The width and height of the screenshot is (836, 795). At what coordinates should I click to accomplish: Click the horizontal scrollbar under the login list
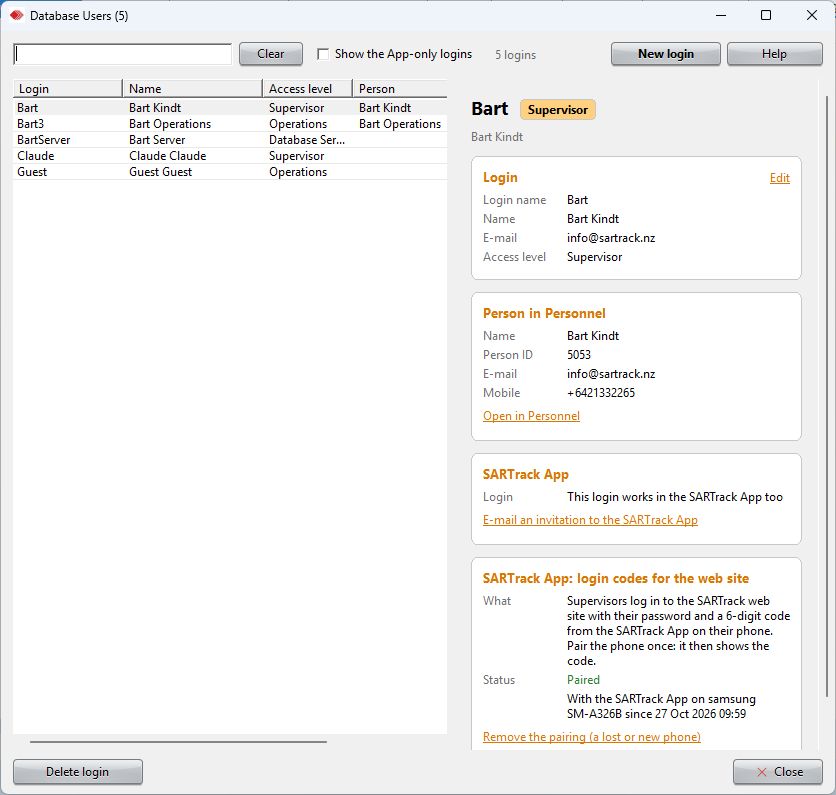[178, 742]
